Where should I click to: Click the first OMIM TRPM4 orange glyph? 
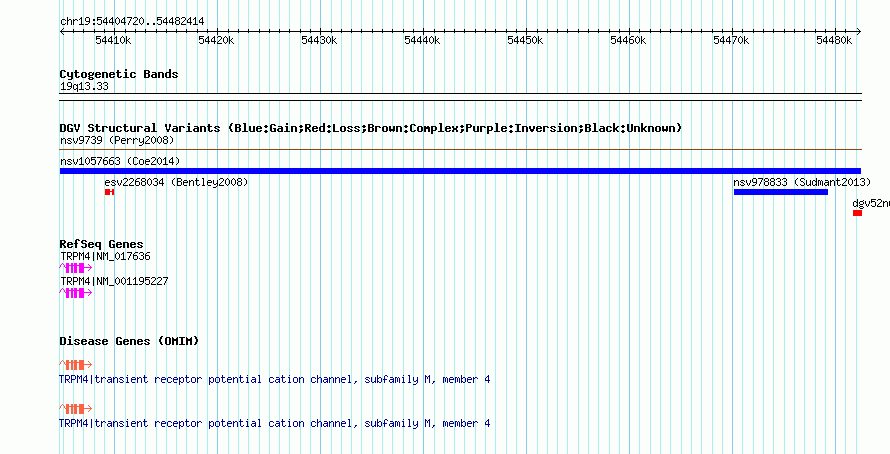tap(75, 364)
